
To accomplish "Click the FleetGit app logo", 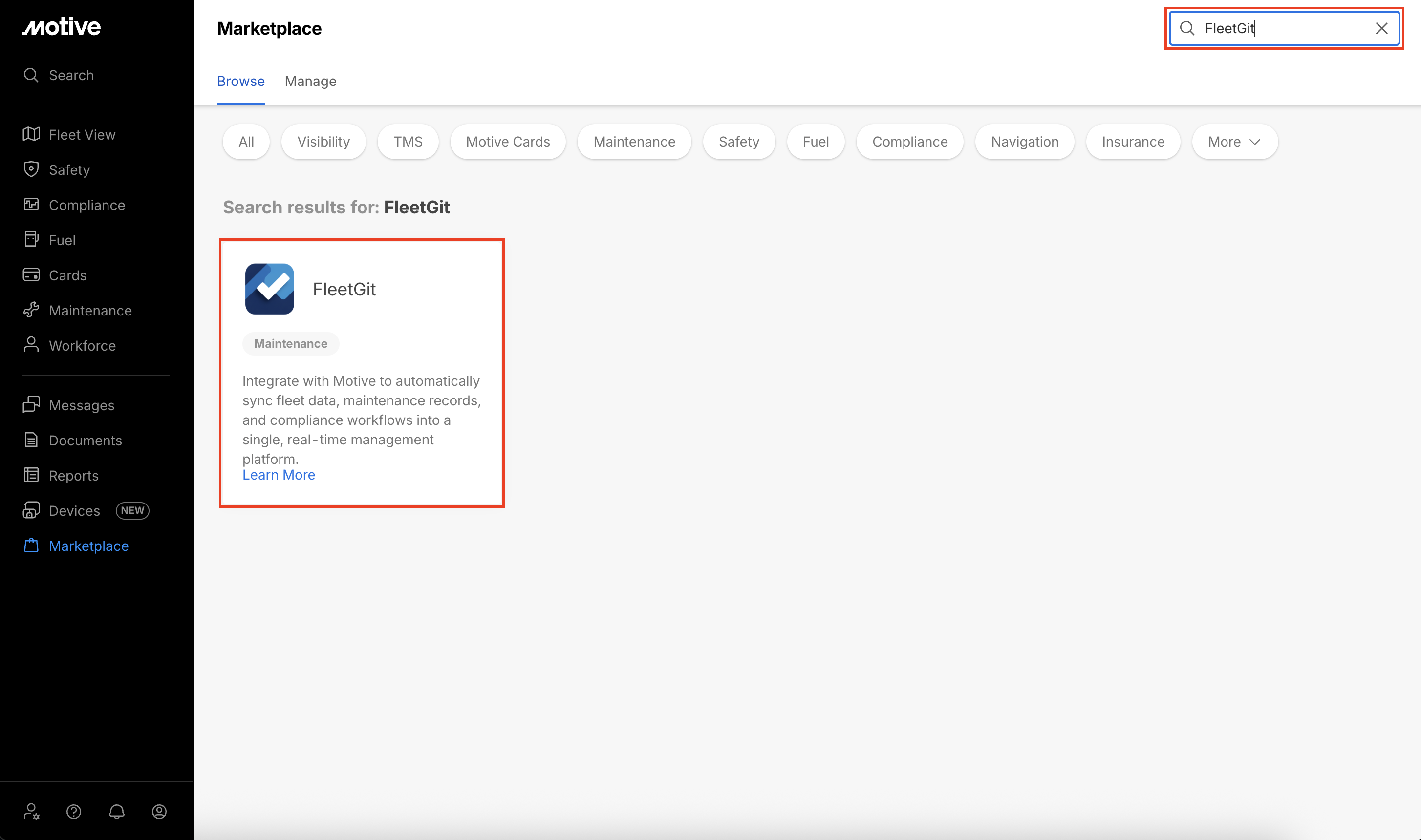I will coord(270,289).
